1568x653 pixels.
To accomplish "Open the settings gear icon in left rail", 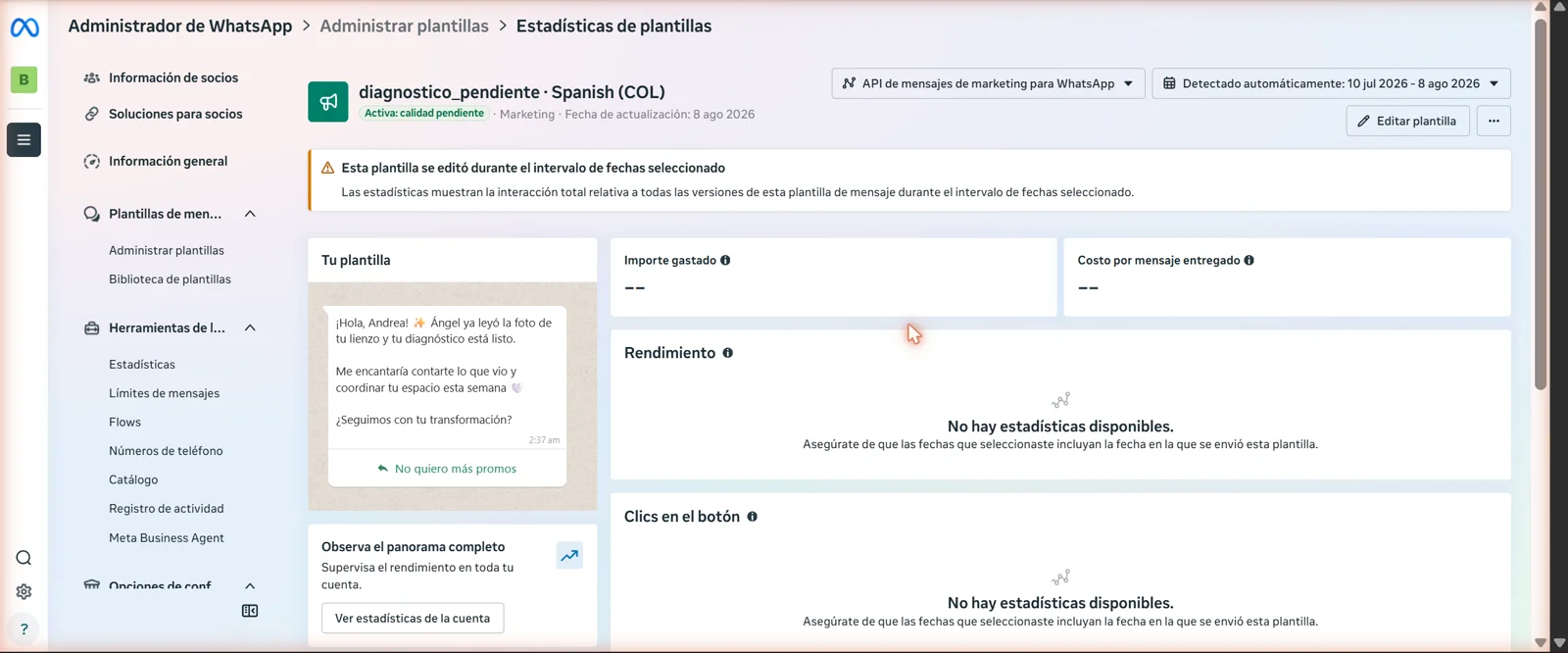I will click(24, 591).
